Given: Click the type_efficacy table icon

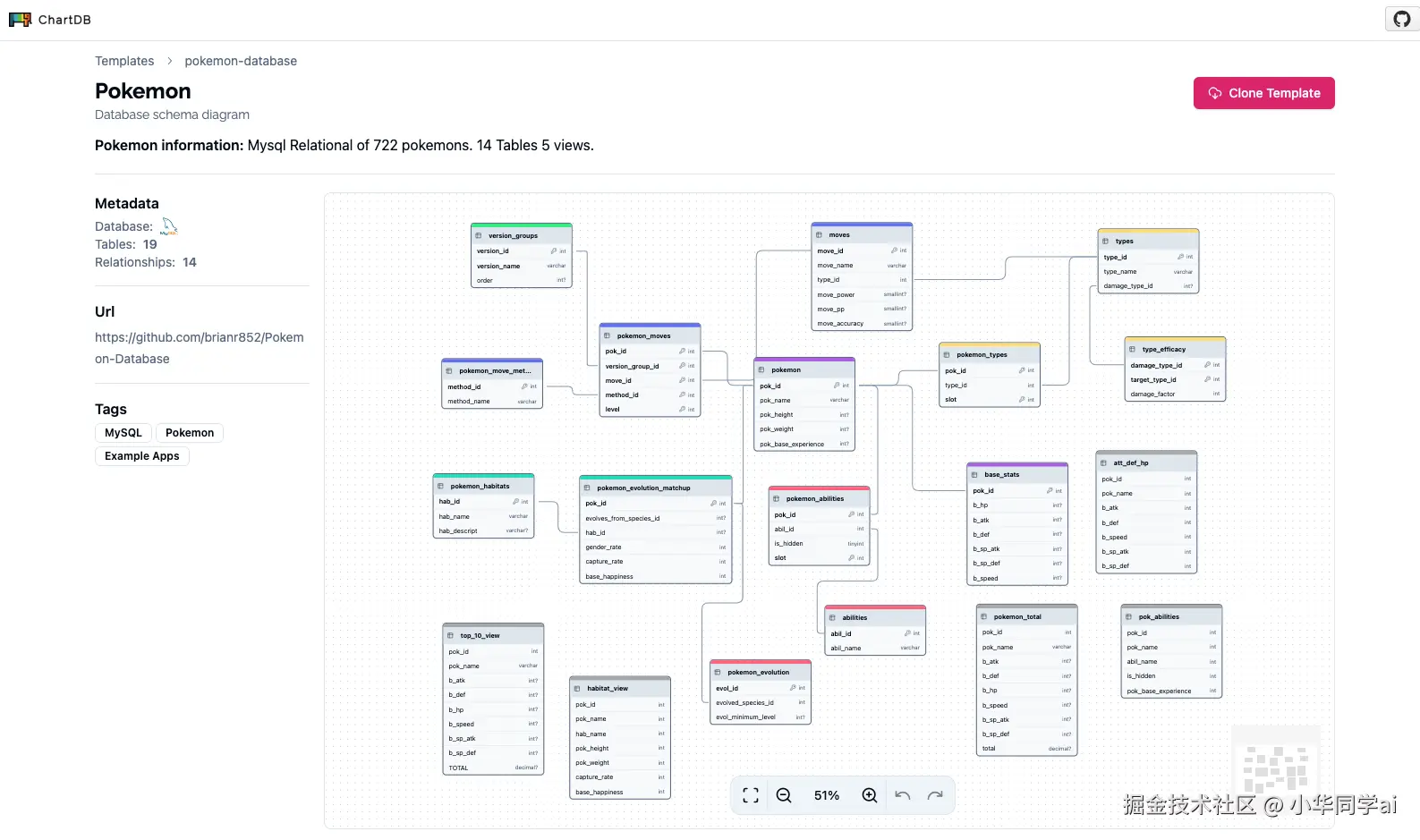Looking at the screenshot, I should click(x=1132, y=350).
